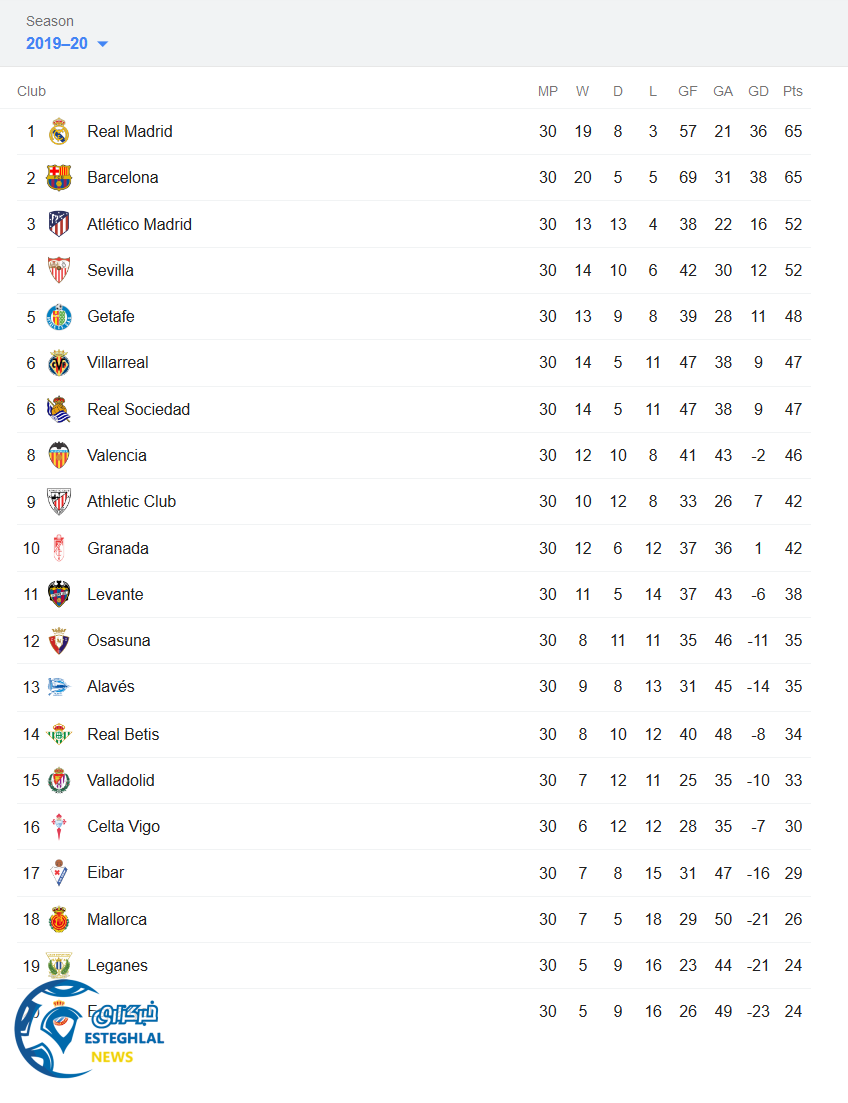Screen dimensions: 848x1103
Task: Click the Valencia bat crest icon
Action: click(x=59, y=455)
